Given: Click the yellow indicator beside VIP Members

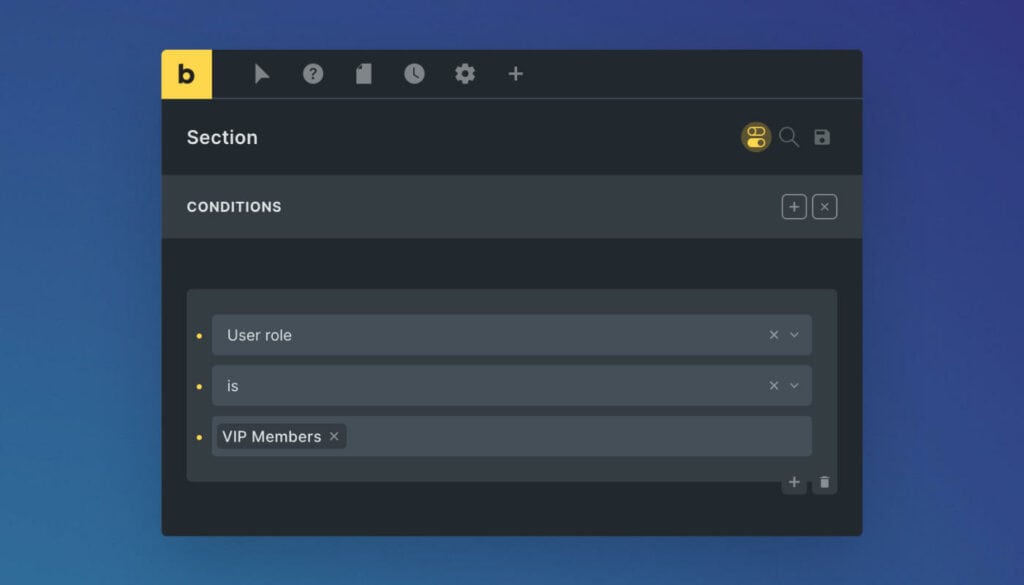Looking at the screenshot, I should click(x=200, y=437).
